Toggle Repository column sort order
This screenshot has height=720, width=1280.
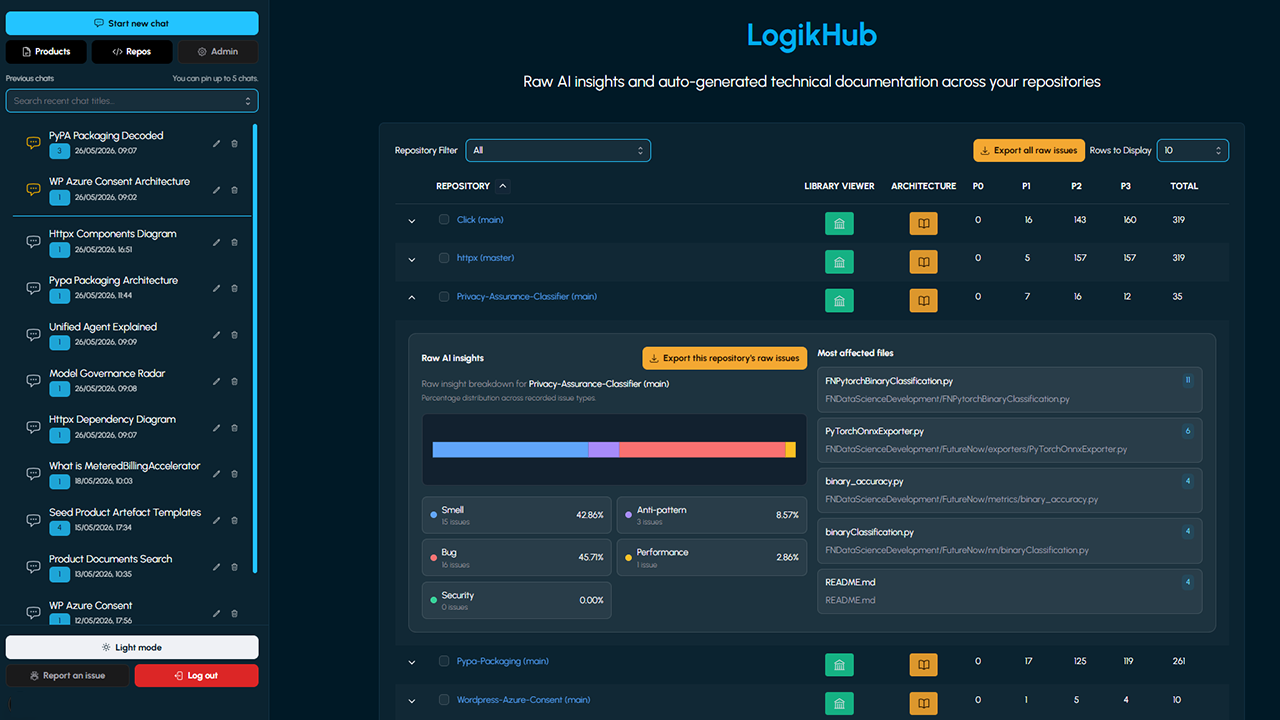point(502,186)
